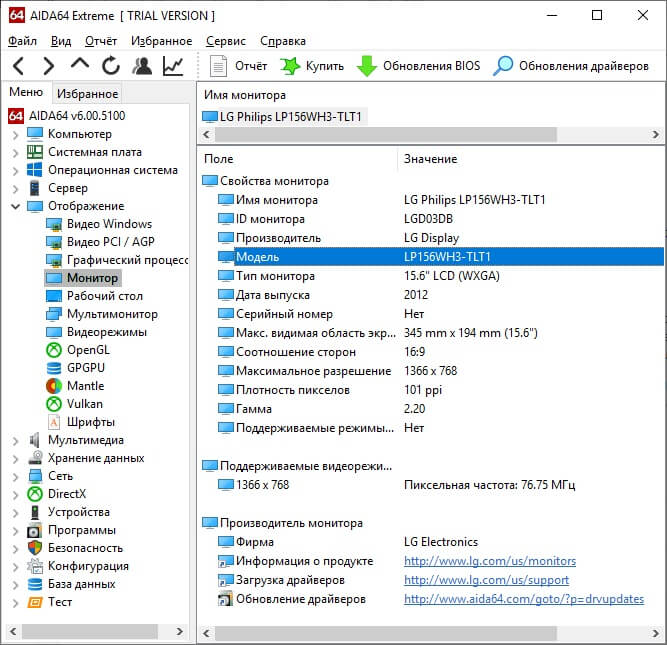Open the Отчёт menu in menu bar

point(101,41)
